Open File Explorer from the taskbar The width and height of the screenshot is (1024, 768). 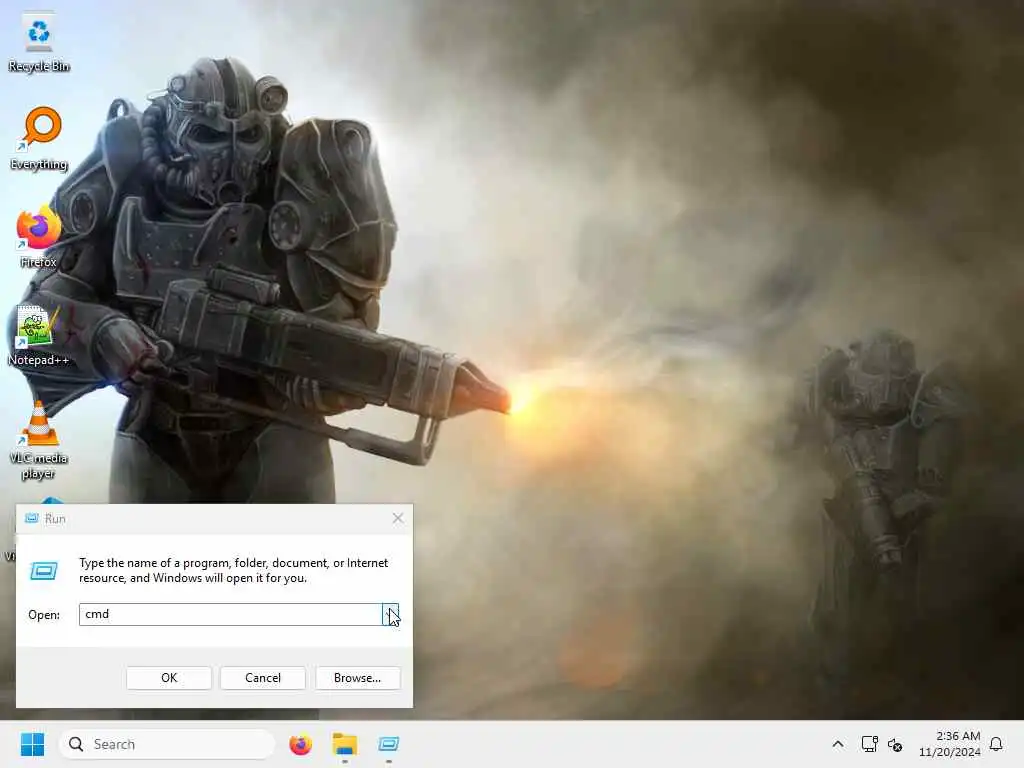coord(345,744)
